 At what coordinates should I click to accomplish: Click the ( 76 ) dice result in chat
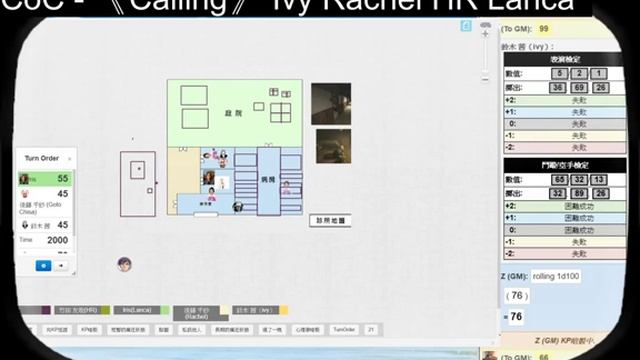(x=517, y=296)
